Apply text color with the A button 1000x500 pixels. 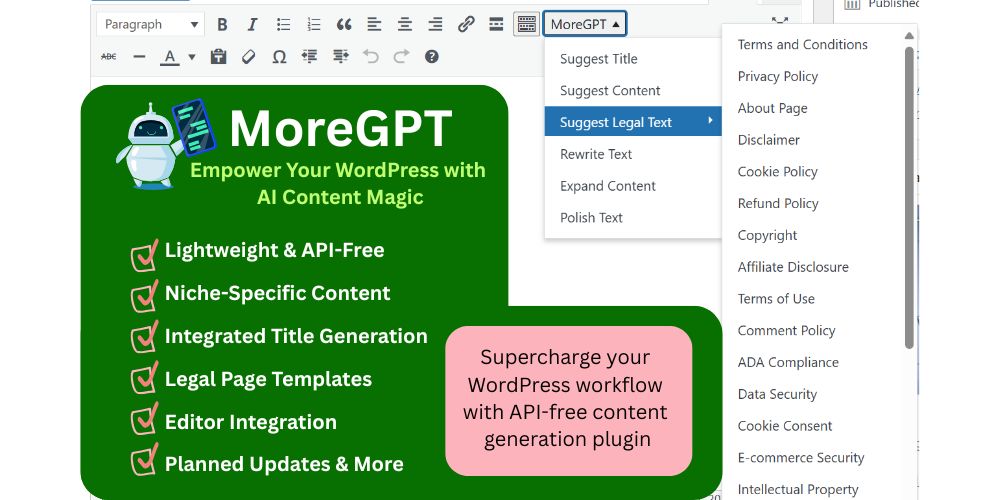click(170, 57)
